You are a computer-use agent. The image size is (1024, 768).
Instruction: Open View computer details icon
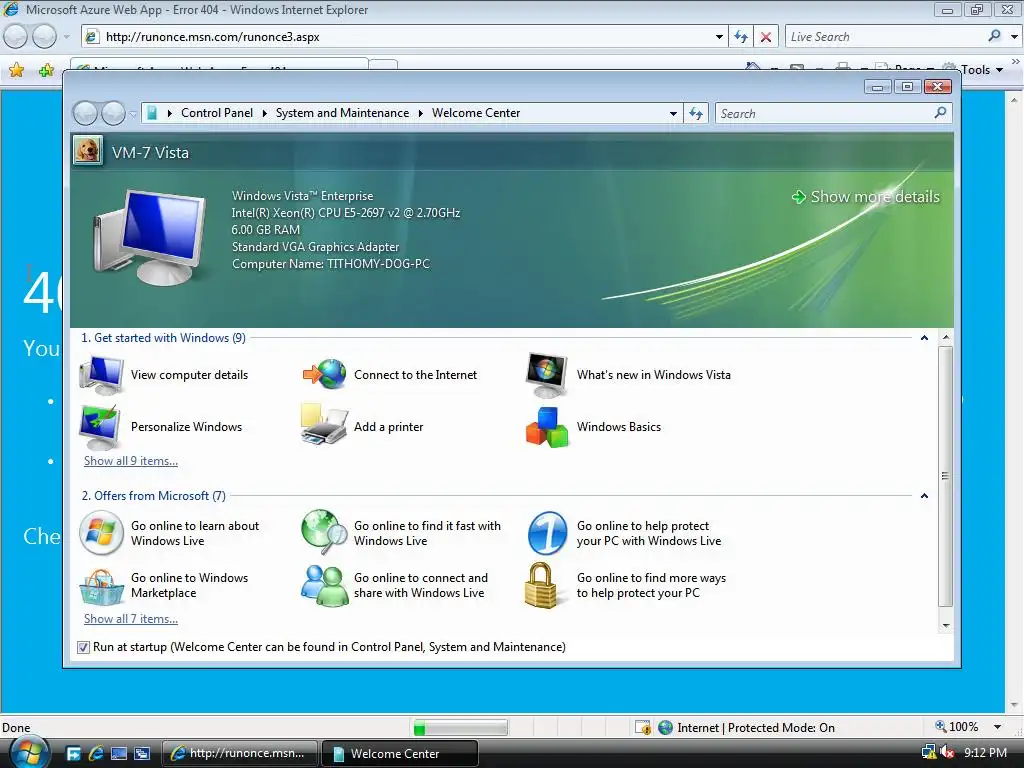(101, 375)
